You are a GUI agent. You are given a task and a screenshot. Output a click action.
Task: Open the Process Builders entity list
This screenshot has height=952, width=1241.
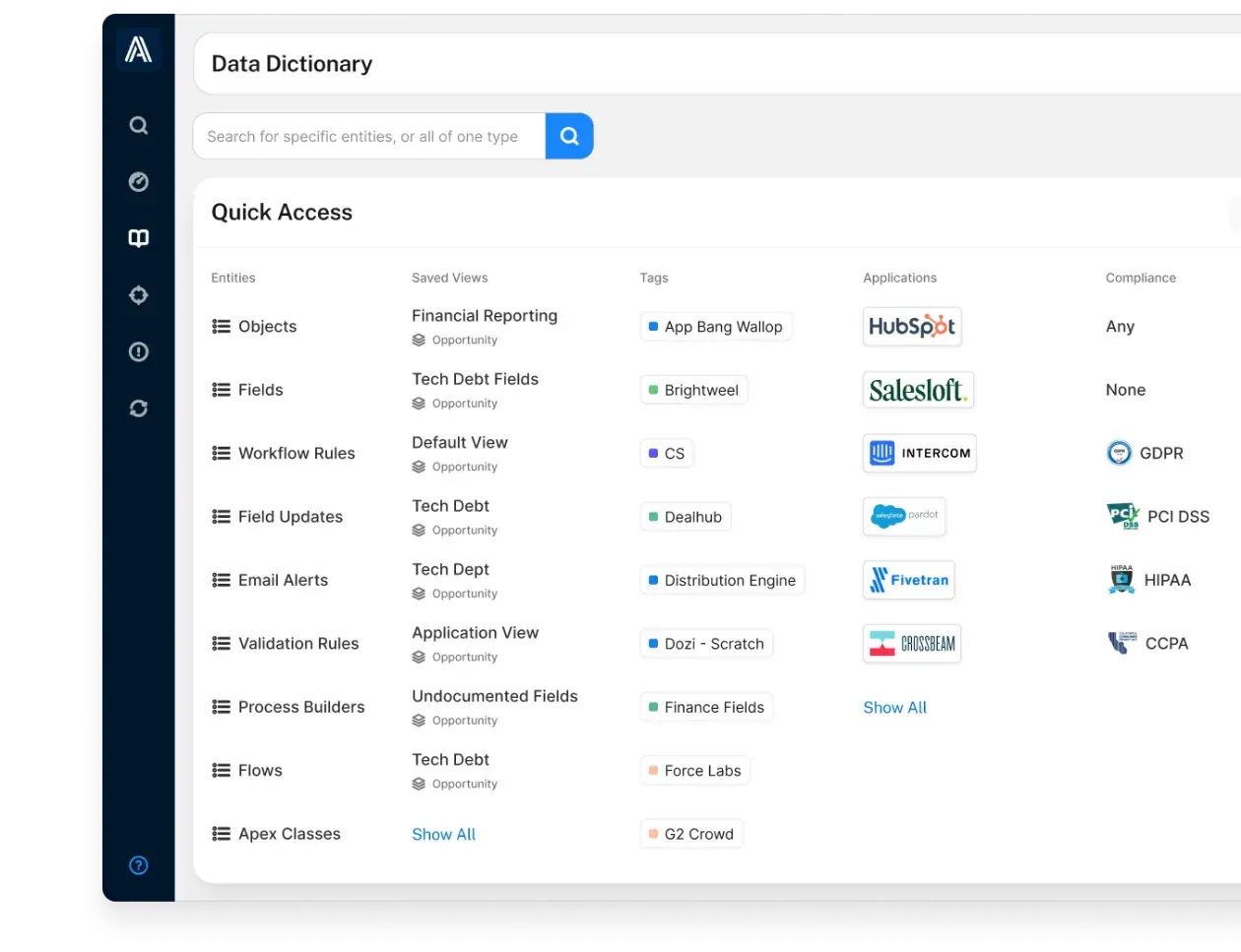[289, 707]
